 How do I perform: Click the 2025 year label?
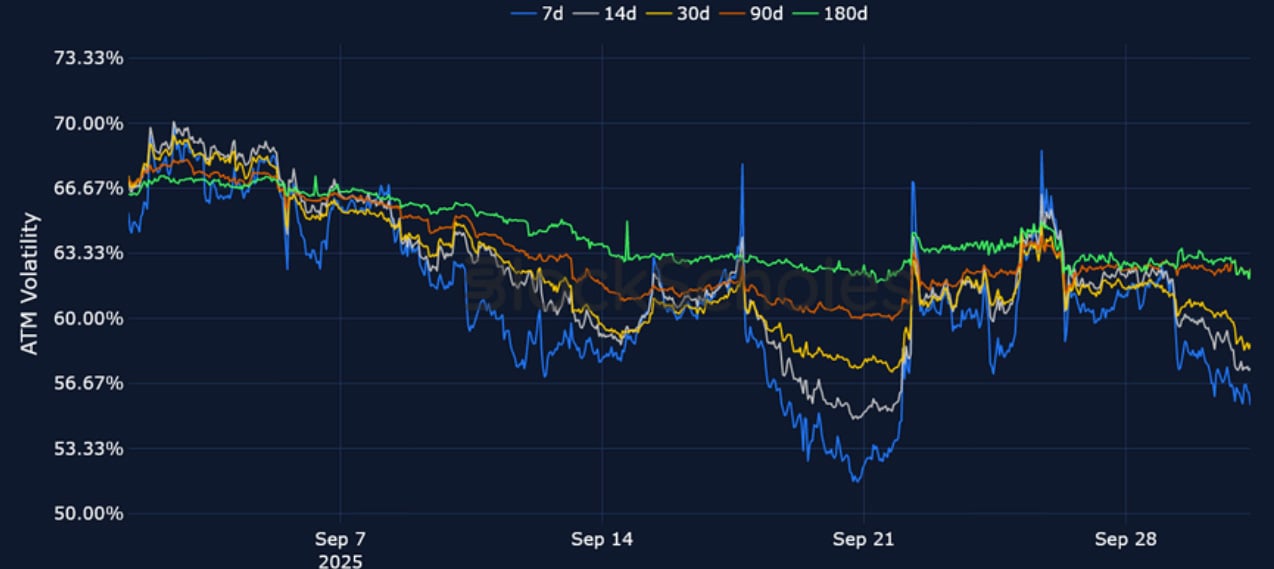tap(340, 560)
